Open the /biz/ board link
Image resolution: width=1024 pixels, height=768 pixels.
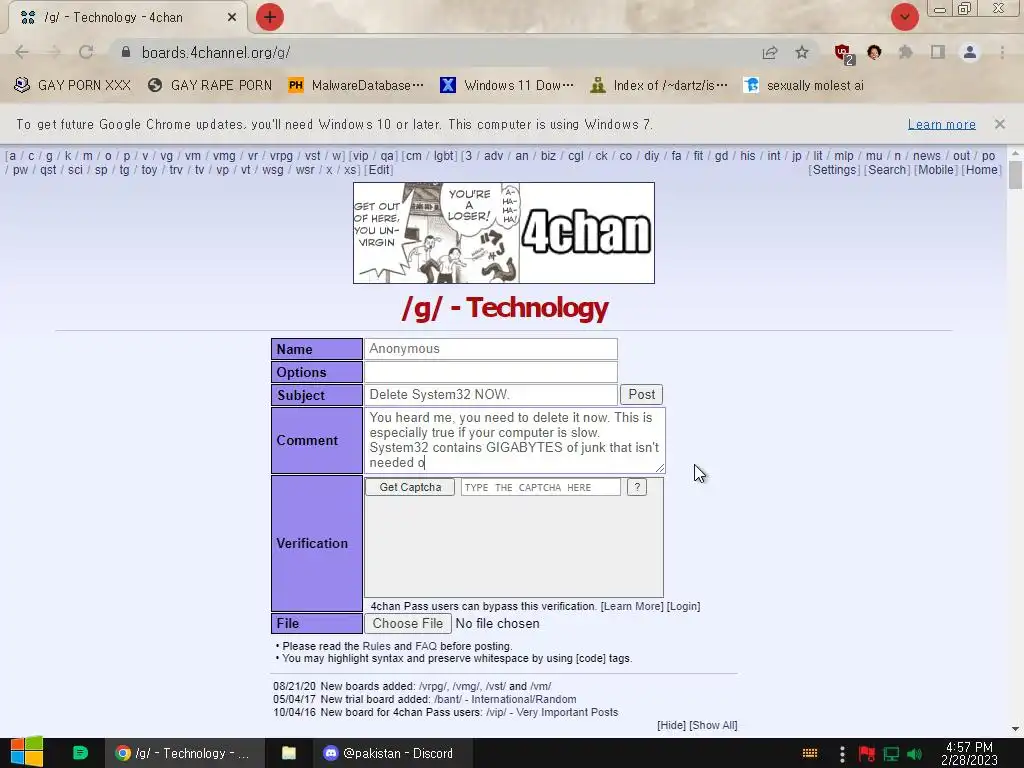(549, 156)
